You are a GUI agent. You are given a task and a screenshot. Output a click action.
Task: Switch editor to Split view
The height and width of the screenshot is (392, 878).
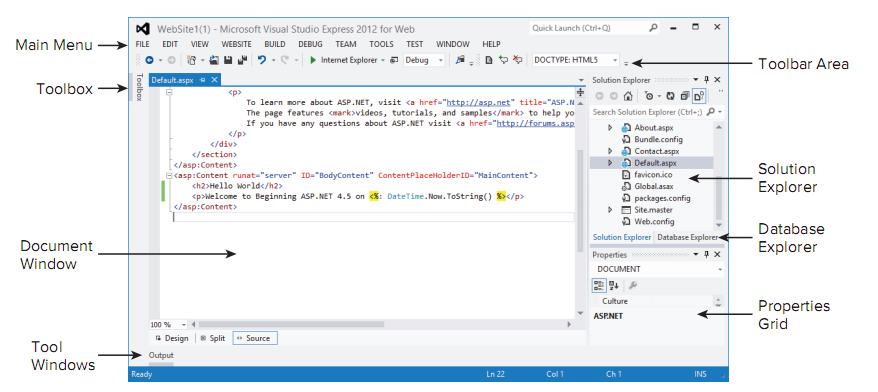[x=213, y=338]
